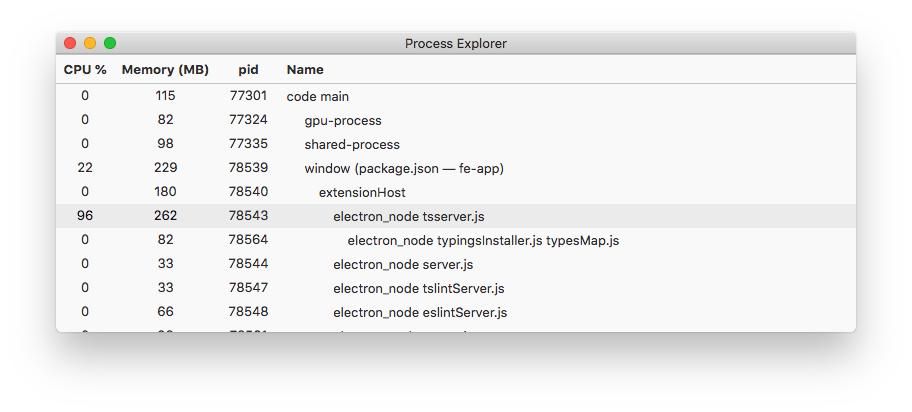Click the 262 MB memory value
This screenshot has width=912, height=412.
[165, 216]
